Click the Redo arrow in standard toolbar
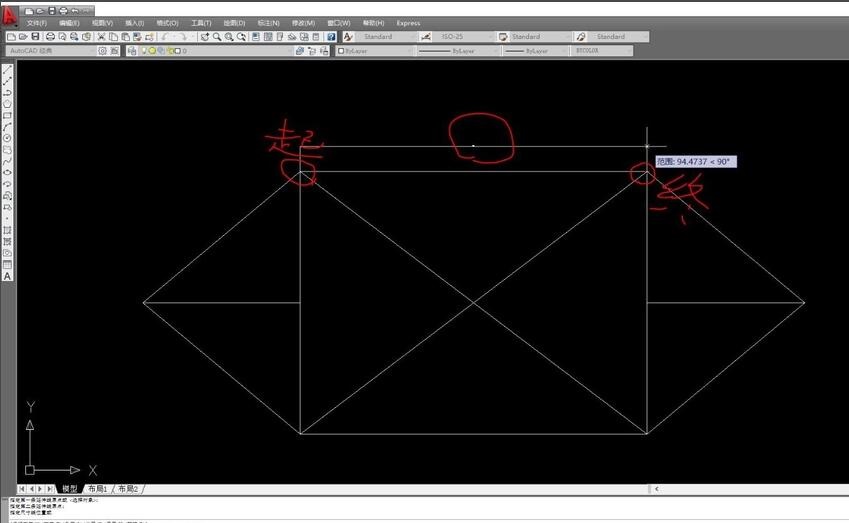Screen dimensions: 849x523 pos(182,37)
